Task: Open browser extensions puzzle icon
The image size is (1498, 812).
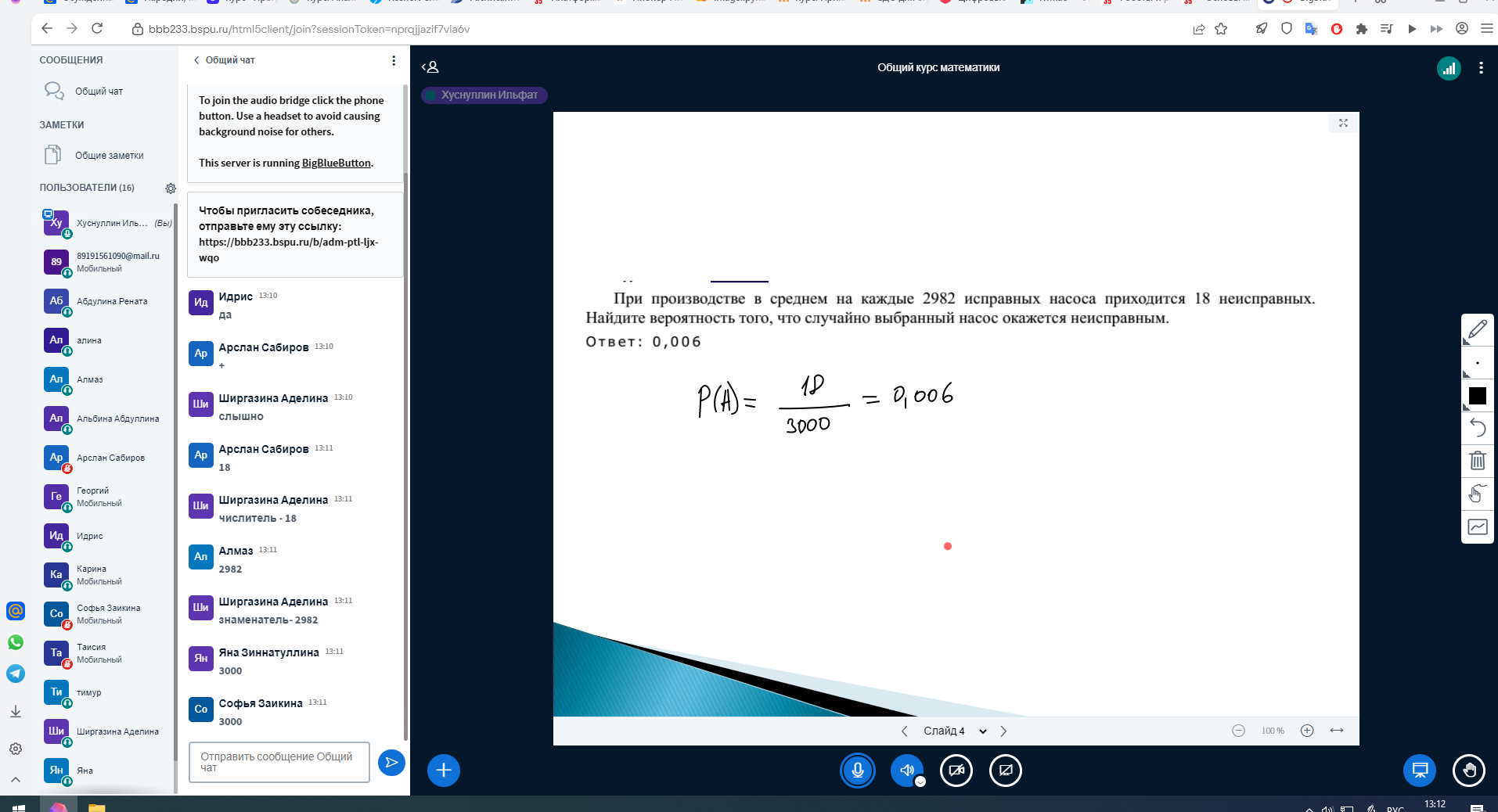Action: click(x=1362, y=29)
